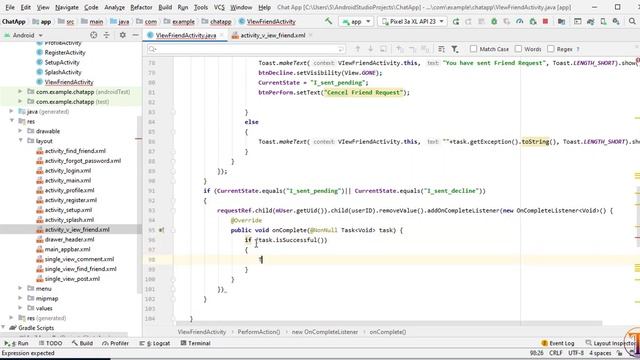The width and height of the screenshot is (640, 360).
Task: Open the Project Structure icon
Action: [561, 21]
